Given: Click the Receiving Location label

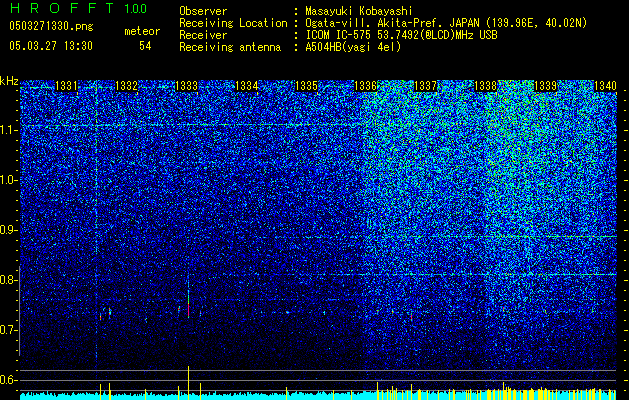Looking at the screenshot, I should 233,23.
